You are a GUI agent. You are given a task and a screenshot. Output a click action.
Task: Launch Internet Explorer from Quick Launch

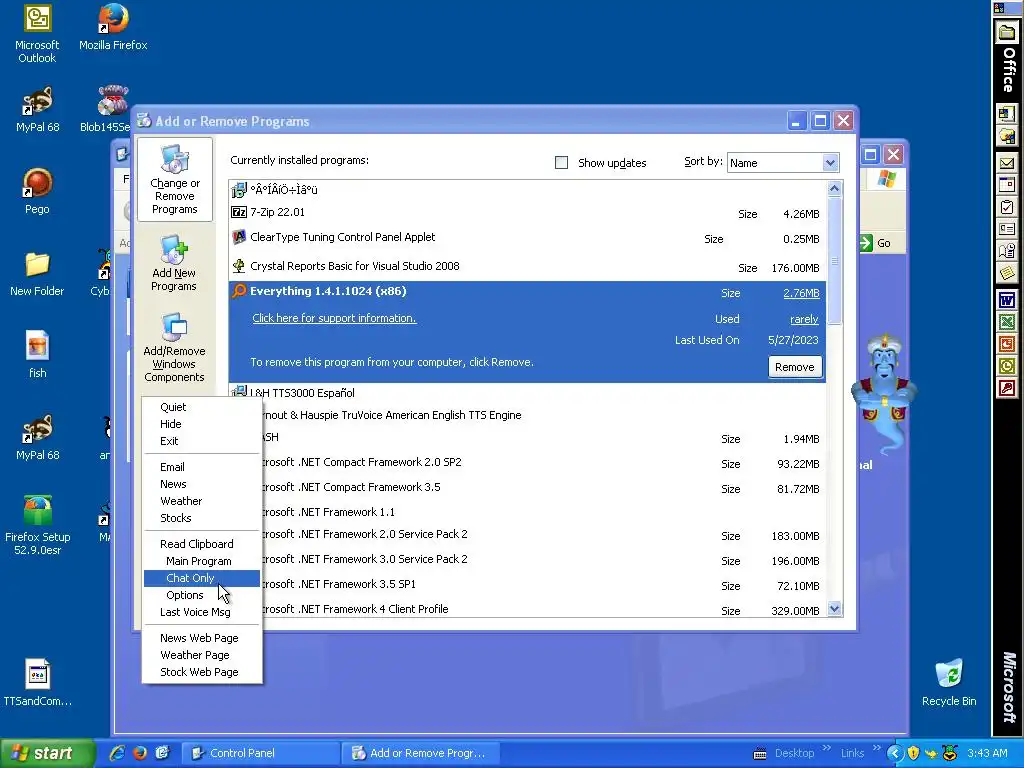[117, 753]
